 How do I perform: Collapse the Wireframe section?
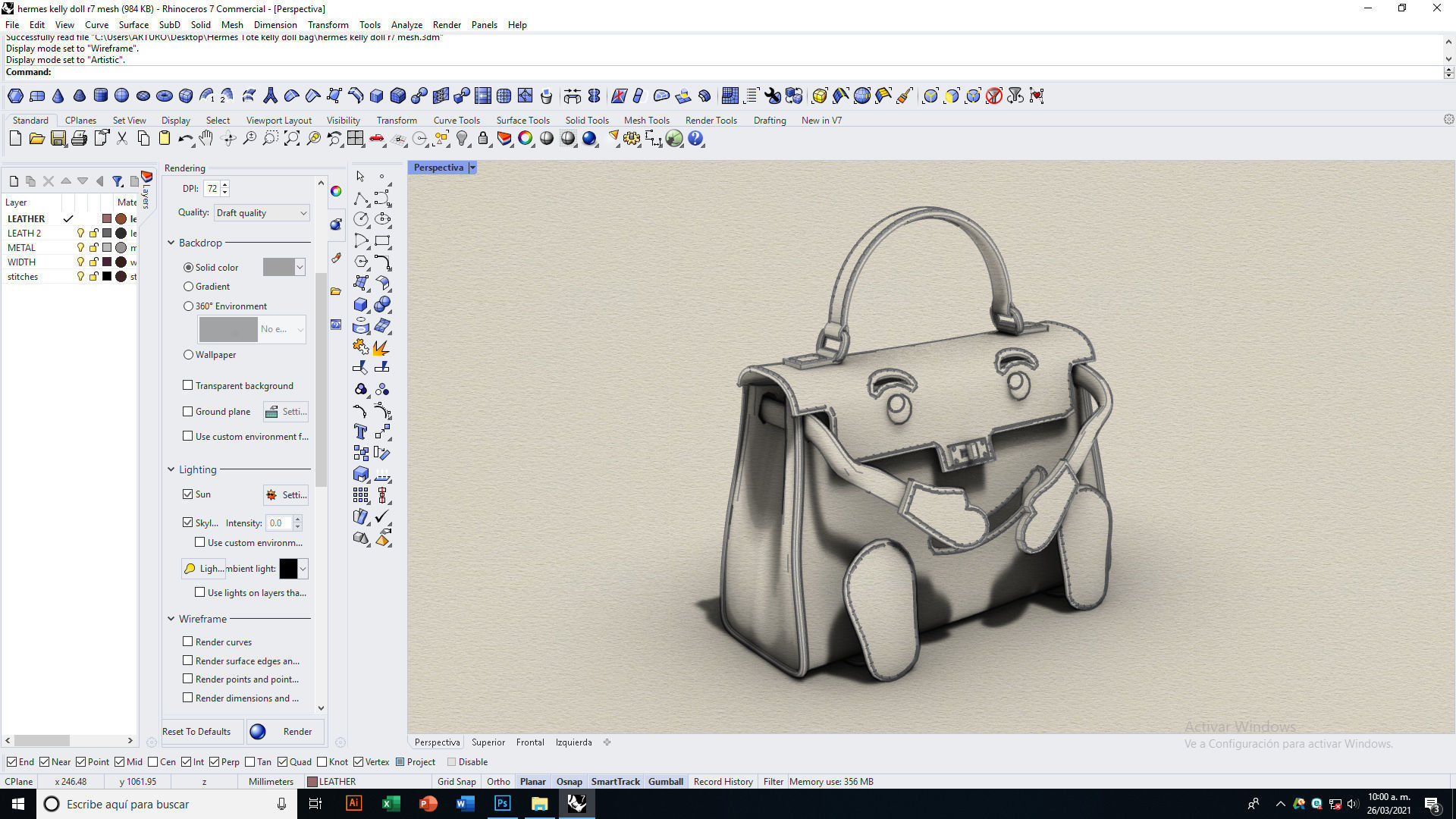(171, 619)
